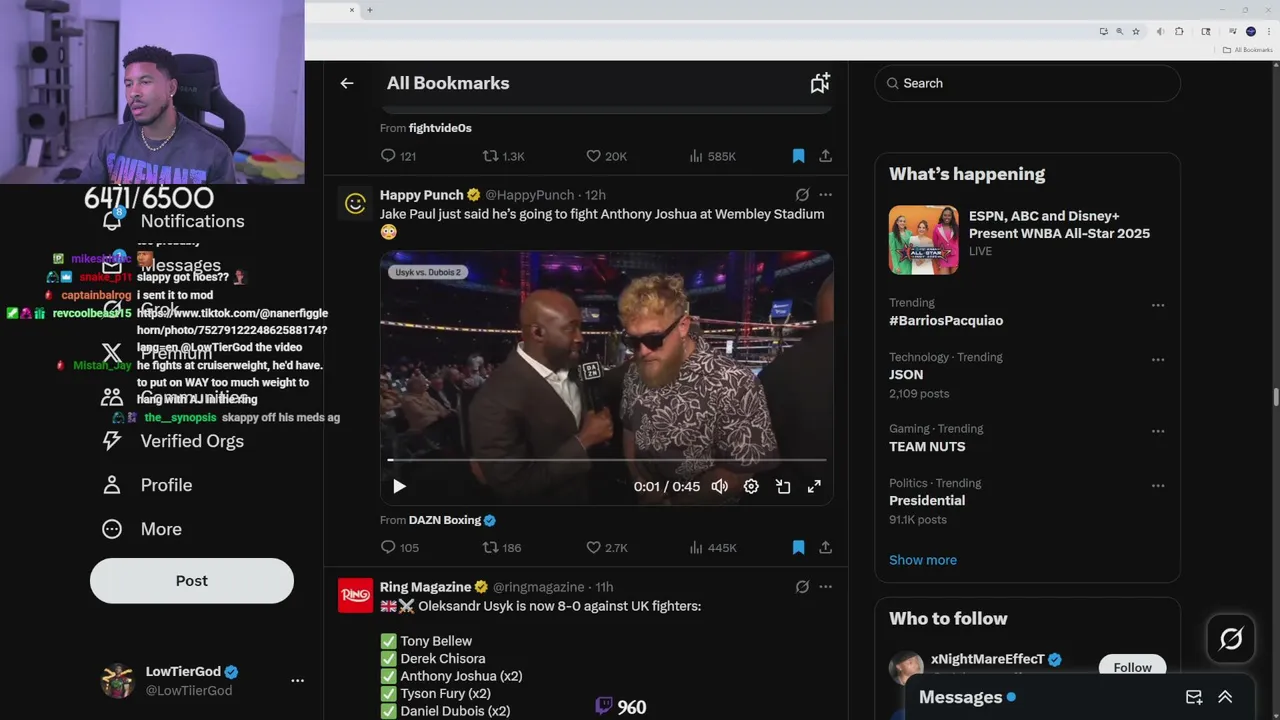
Task: Bookmark this page with the star icon
Action: pyautogui.click(x=1135, y=32)
